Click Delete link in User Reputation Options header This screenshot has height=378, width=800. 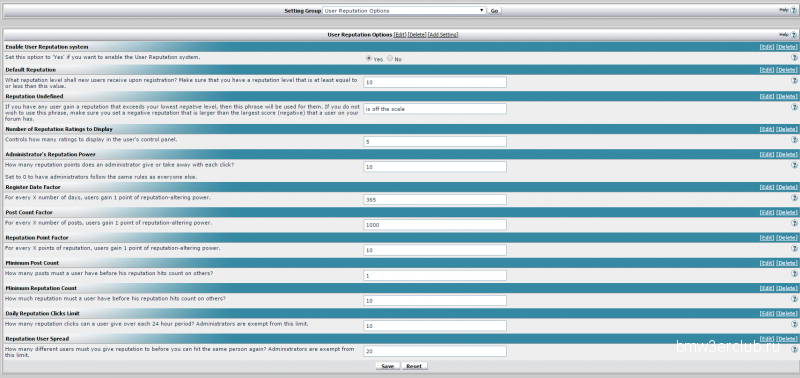coord(417,35)
